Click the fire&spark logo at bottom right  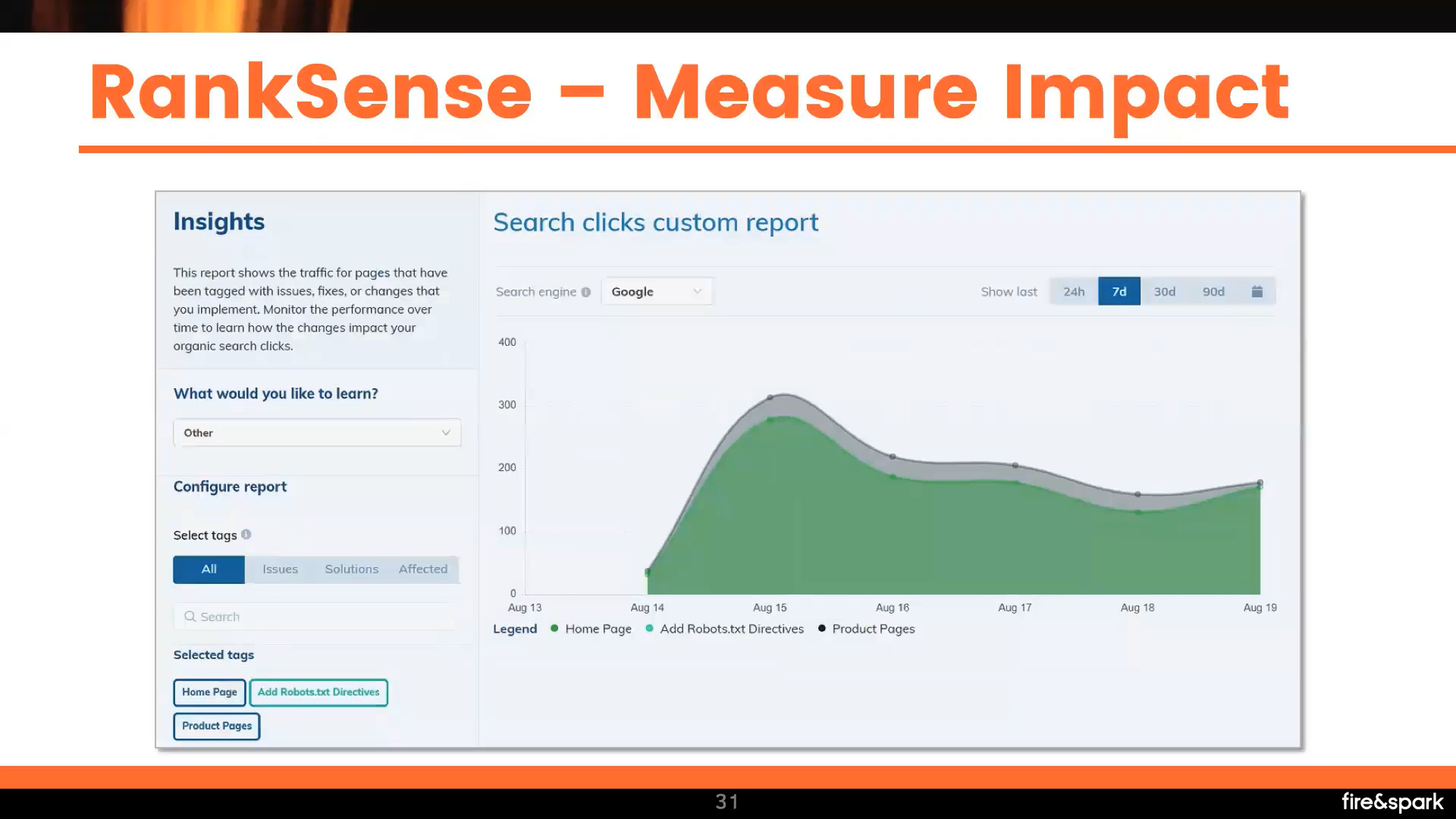point(1392,802)
